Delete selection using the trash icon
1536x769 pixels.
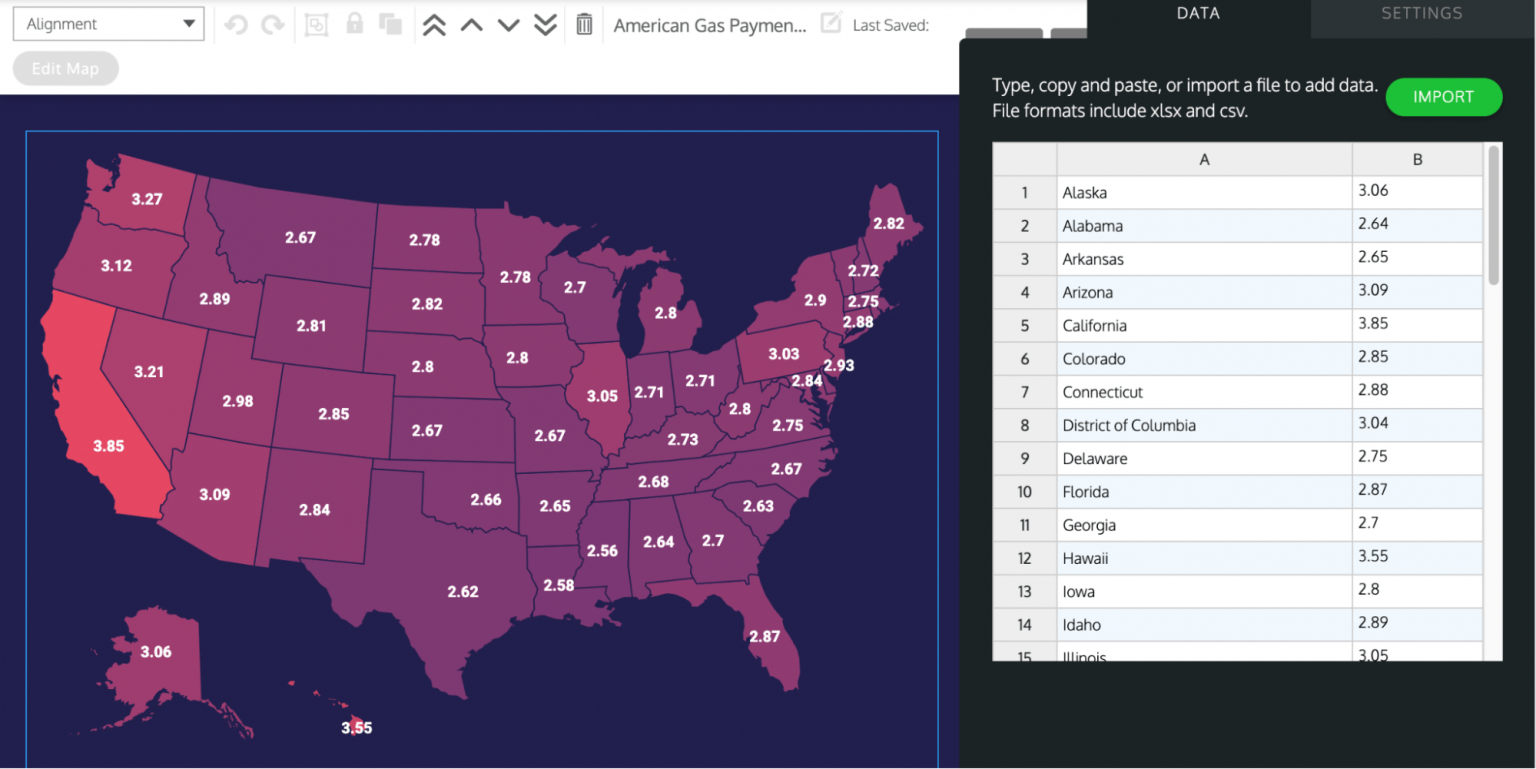tap(585, 24)
